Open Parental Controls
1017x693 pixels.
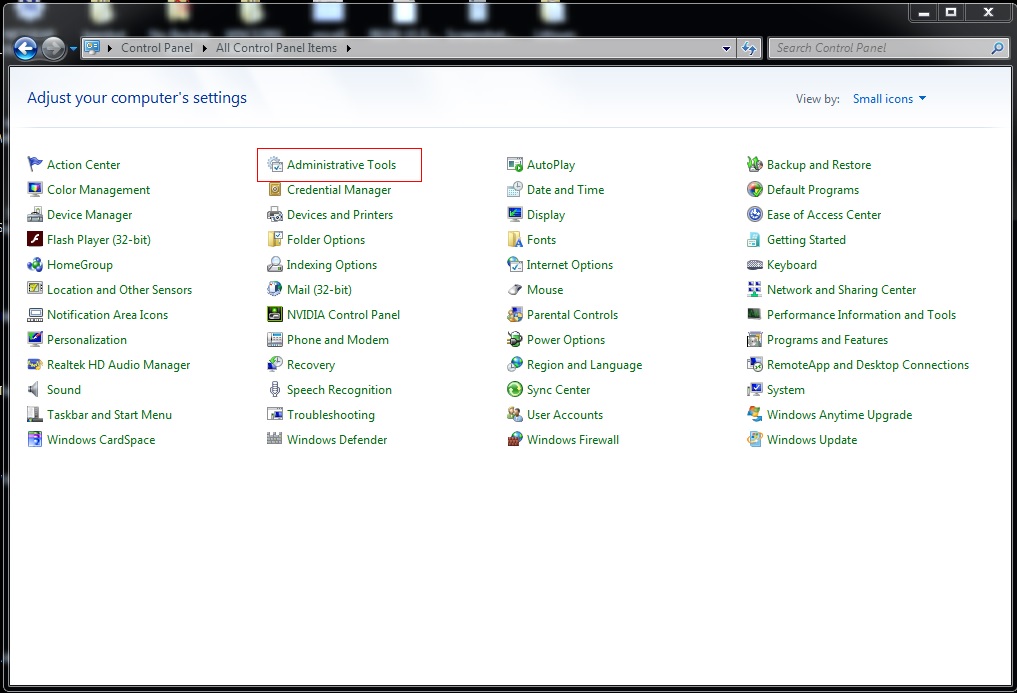pyautogui.click(x=569, y=314)
